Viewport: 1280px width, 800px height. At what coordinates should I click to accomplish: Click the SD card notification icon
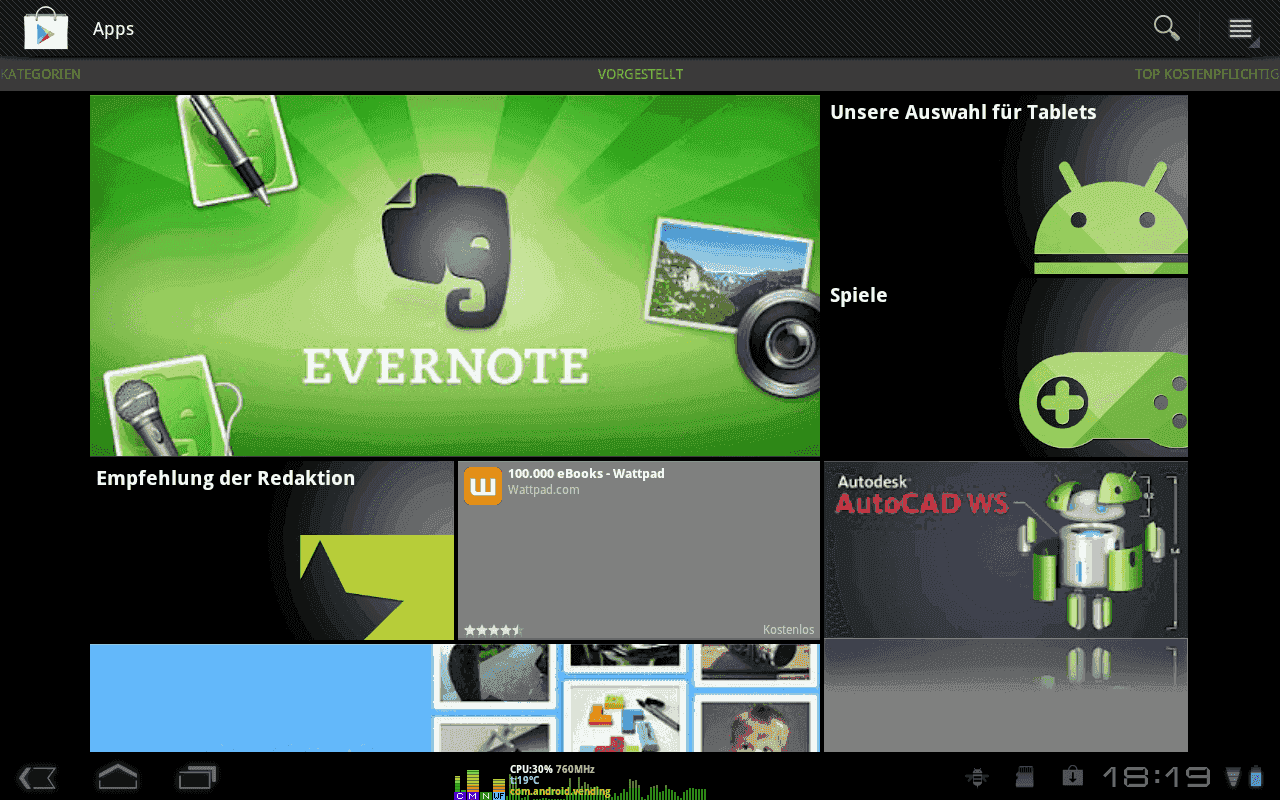(x=1023, y=776)
